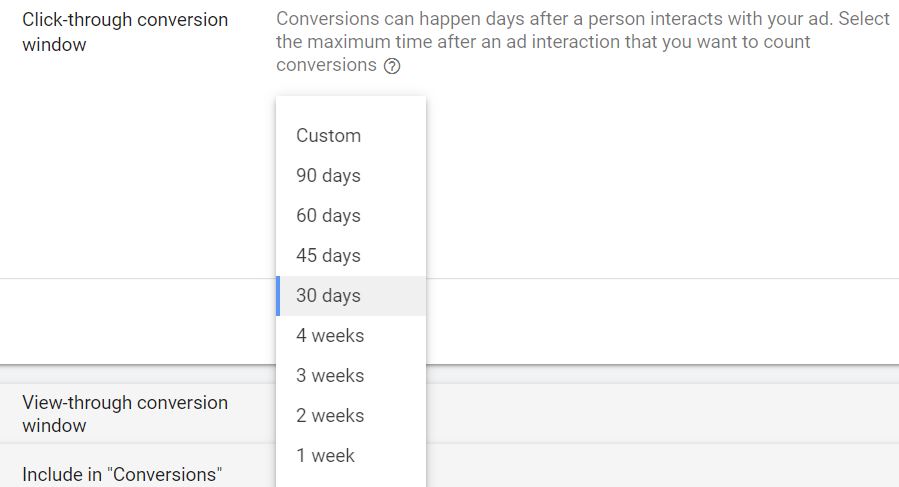Screen dimensions: 899x487
Task: Expand the View-through conversion window section
Action: point(125,414)
